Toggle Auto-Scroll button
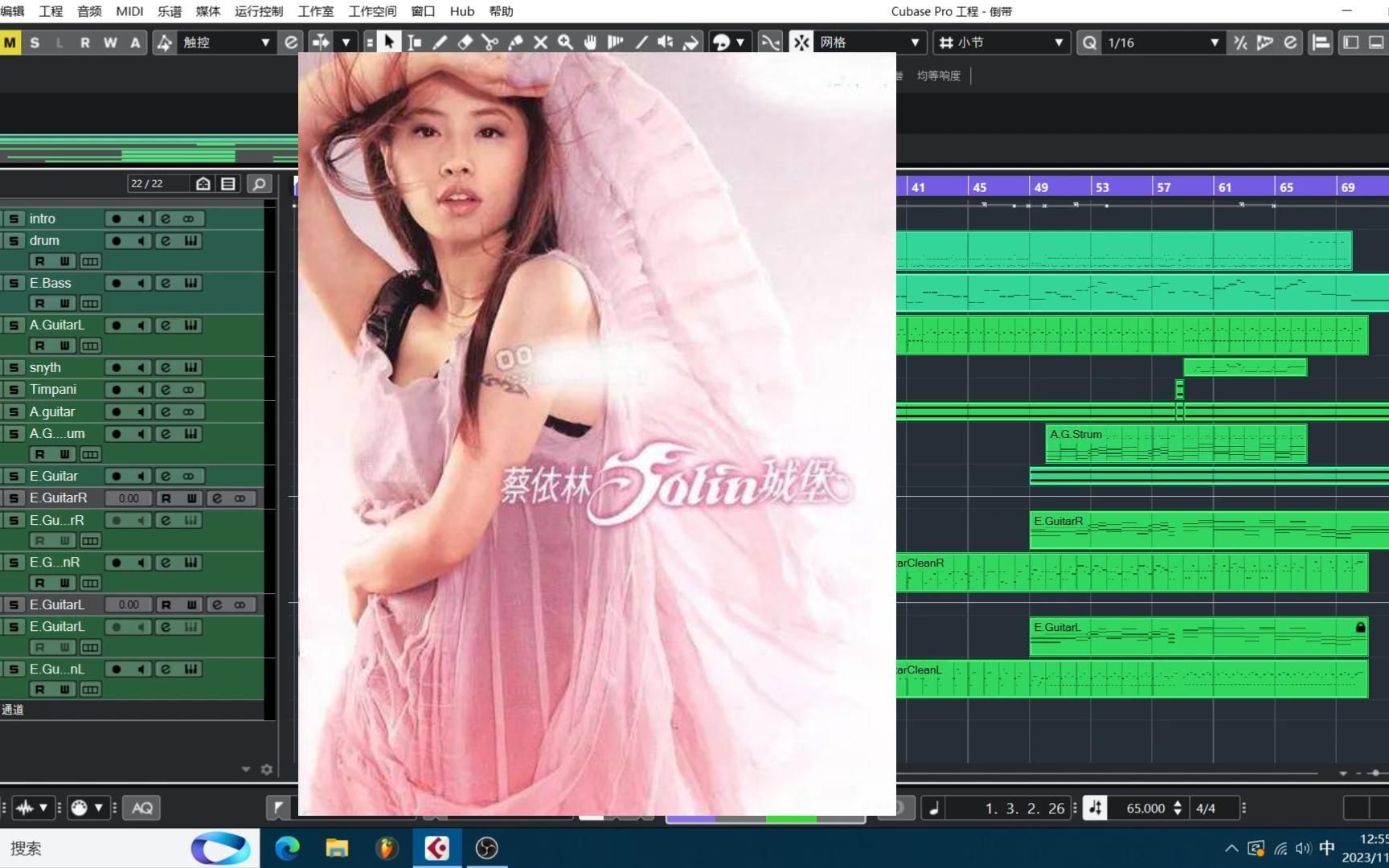Screen dimensions: 1389x868 coord(321,43)
